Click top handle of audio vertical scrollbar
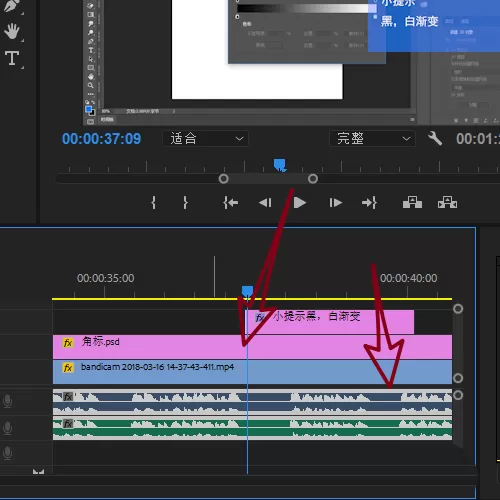The width and height of the screenshot is (500, 500). pos(458,395)
